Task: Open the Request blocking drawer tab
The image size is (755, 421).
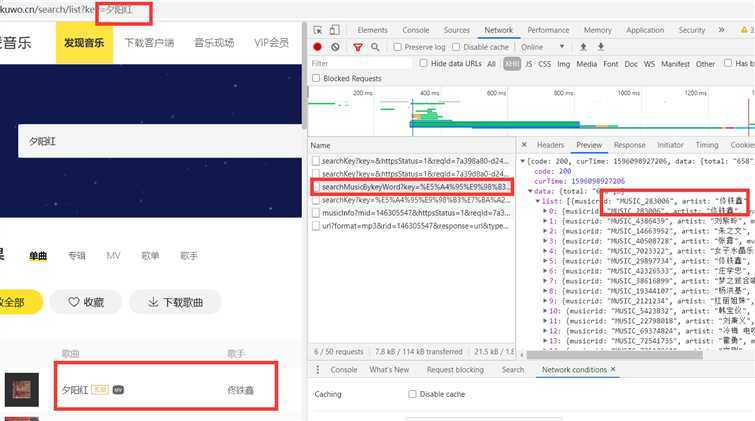Action: [455, 369]
